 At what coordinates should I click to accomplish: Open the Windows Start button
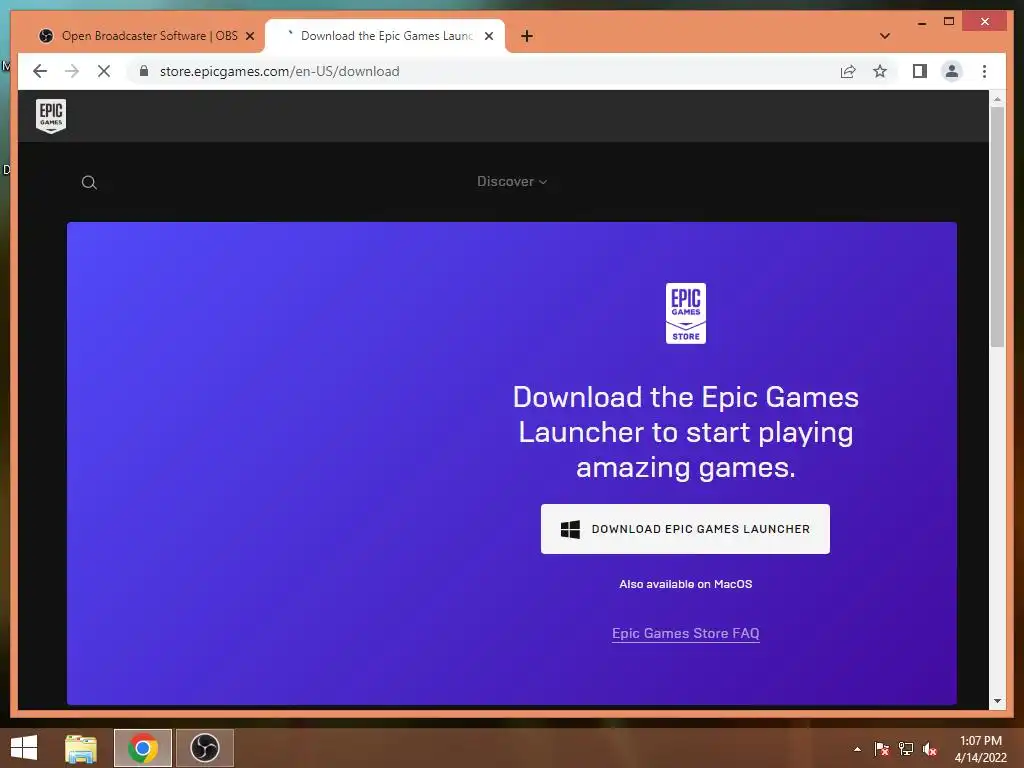click(x=24, y=748)
